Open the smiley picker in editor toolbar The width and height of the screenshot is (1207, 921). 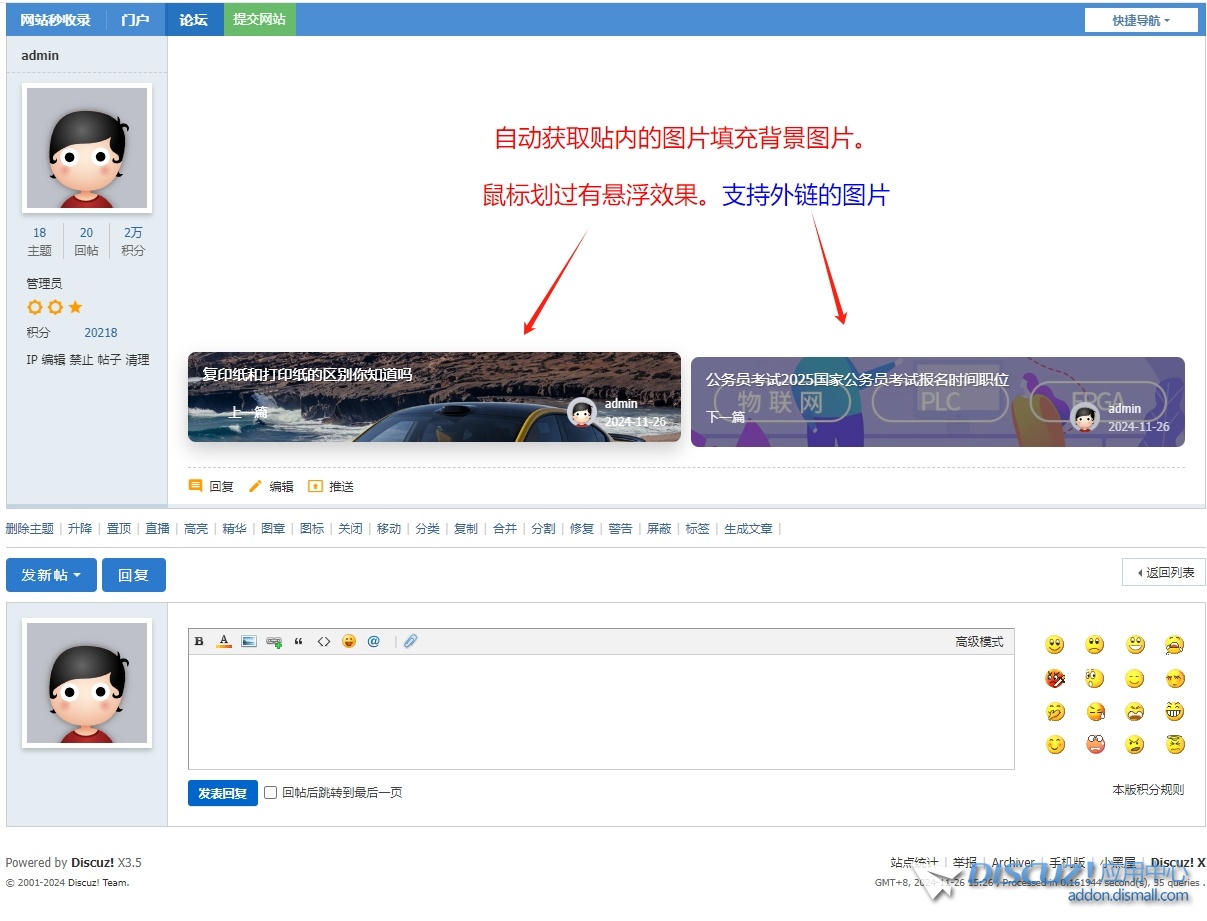click(349, 642)
